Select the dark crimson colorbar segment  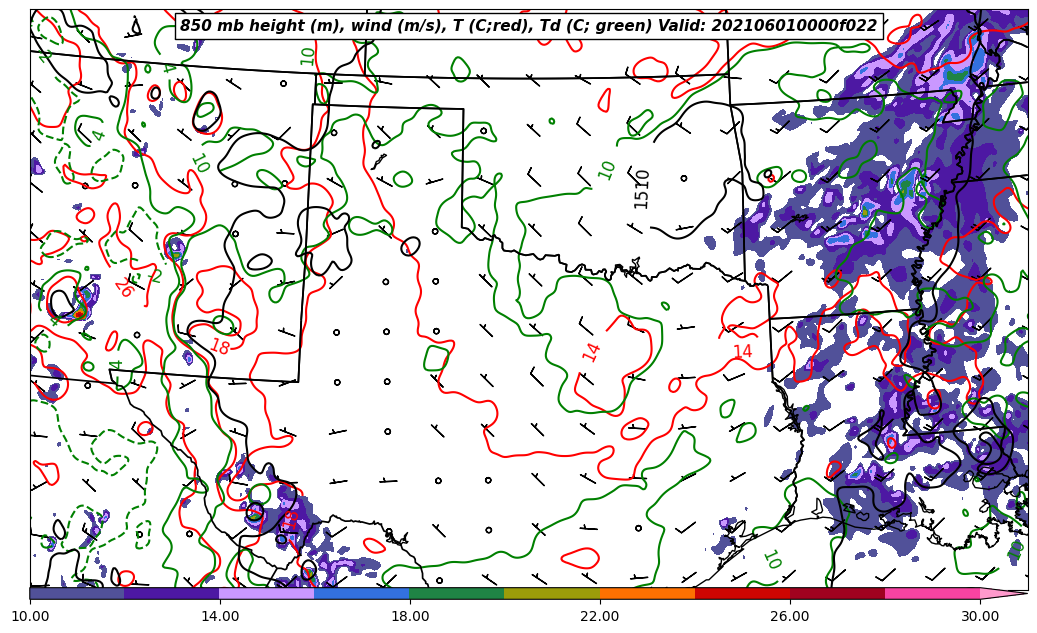[836, 593]
